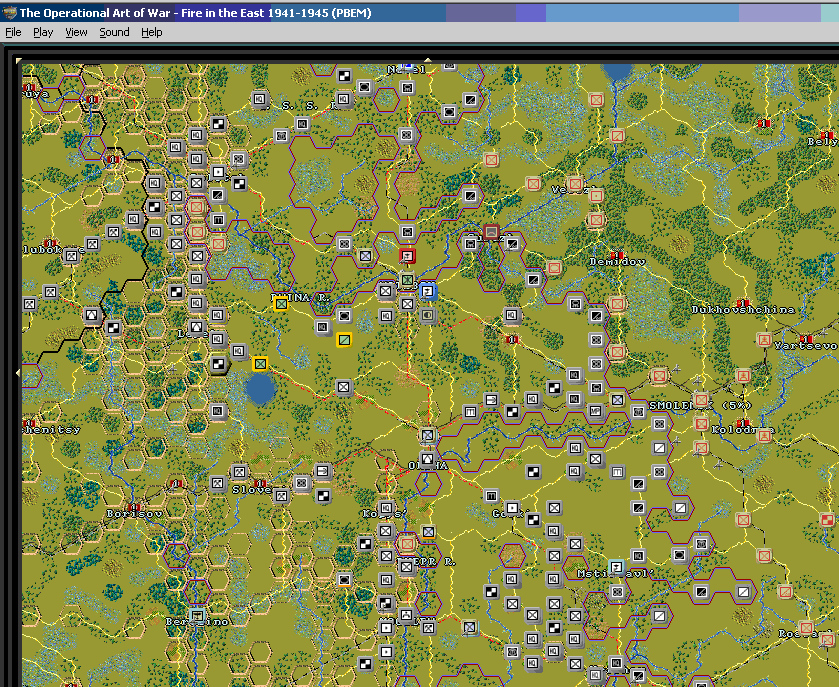Select the Soviet unit on Roslavl label
Image resolution: width=839 pixels, height=687 pixels.
pos(806,627)
